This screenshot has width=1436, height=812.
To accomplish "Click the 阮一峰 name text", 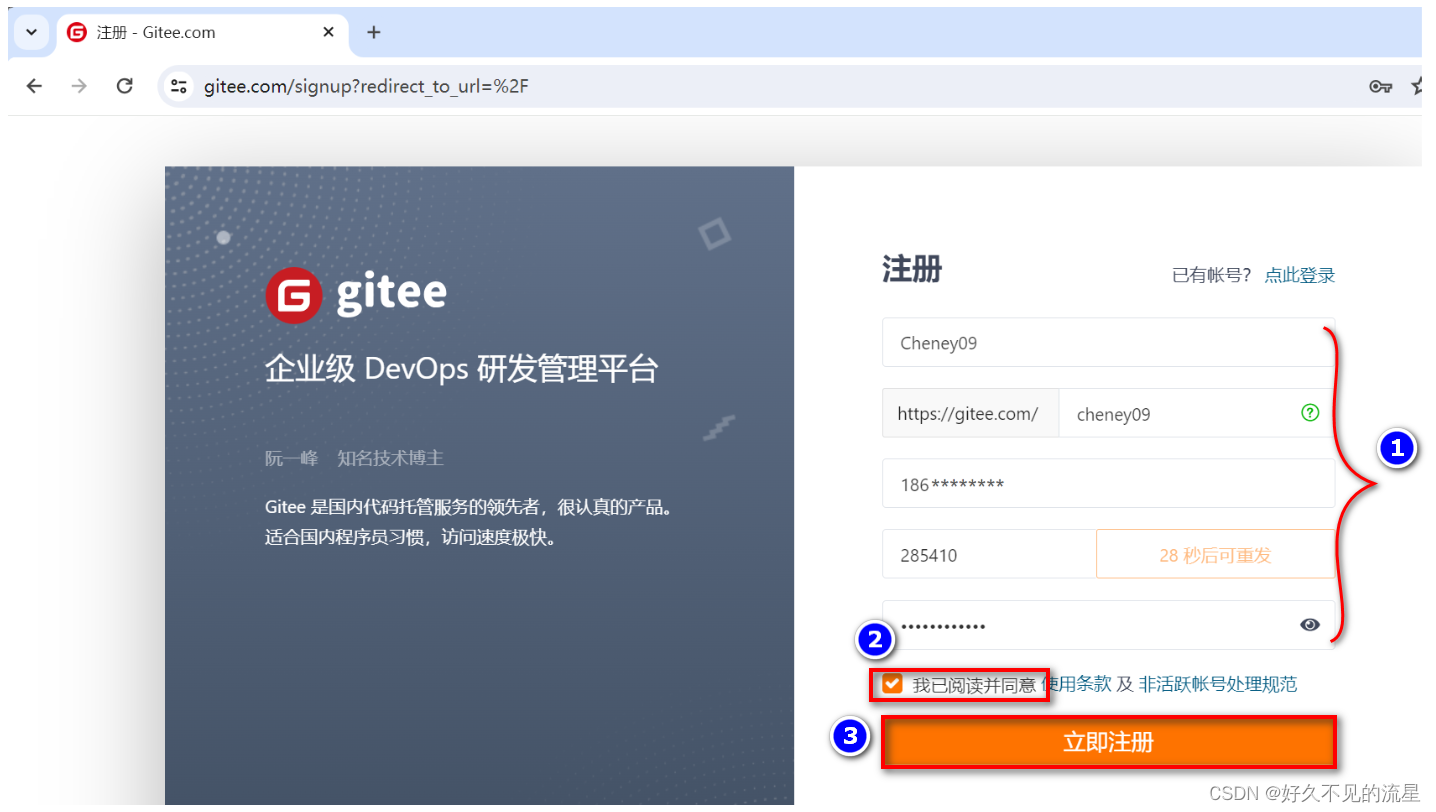I will click(x=291, y=458).
